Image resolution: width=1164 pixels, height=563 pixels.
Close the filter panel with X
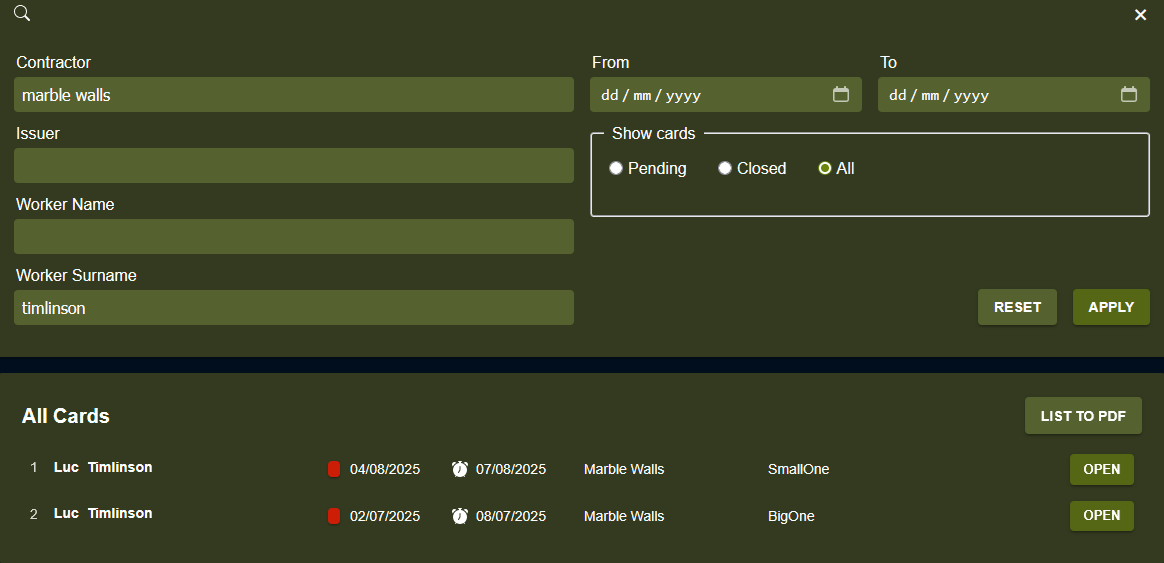click(1140, 15)
